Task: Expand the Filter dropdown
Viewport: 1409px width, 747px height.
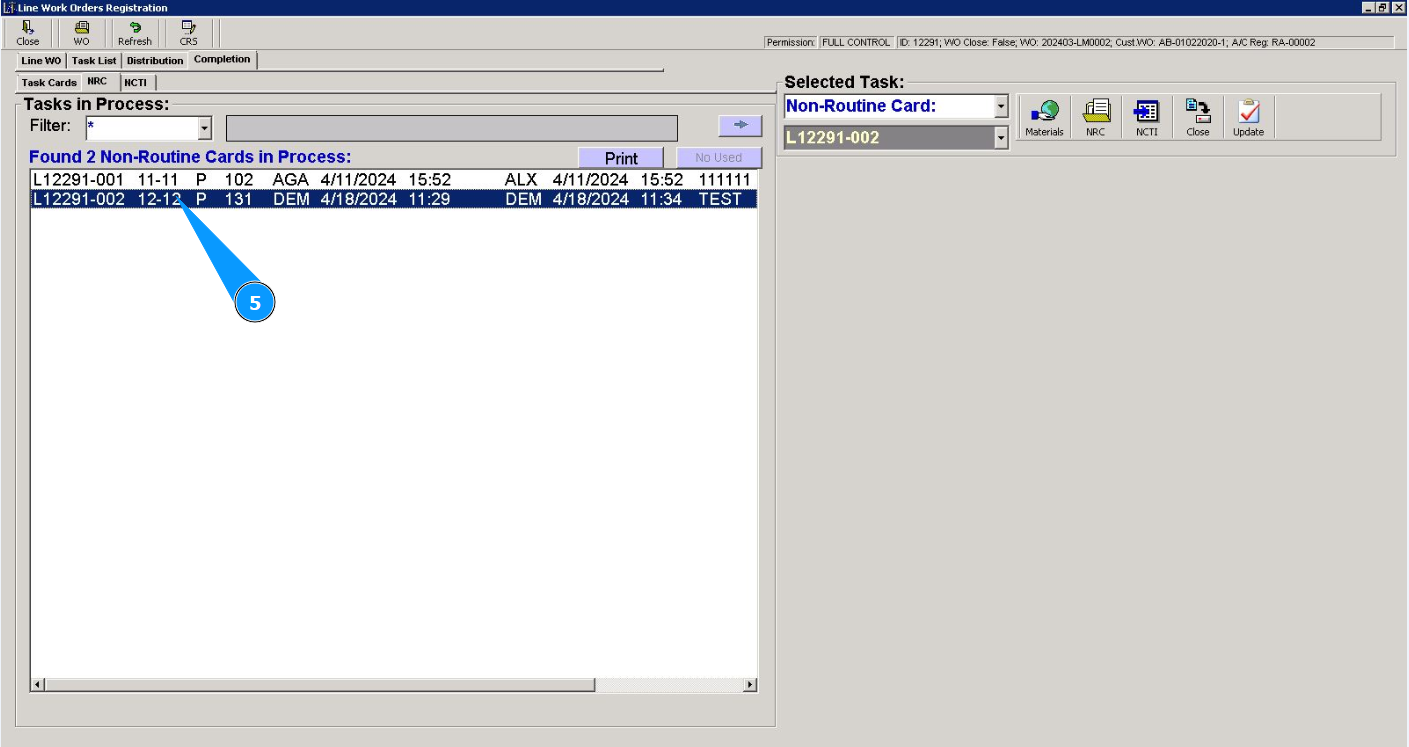Action: pyautogui.click(x=205, y=128)
